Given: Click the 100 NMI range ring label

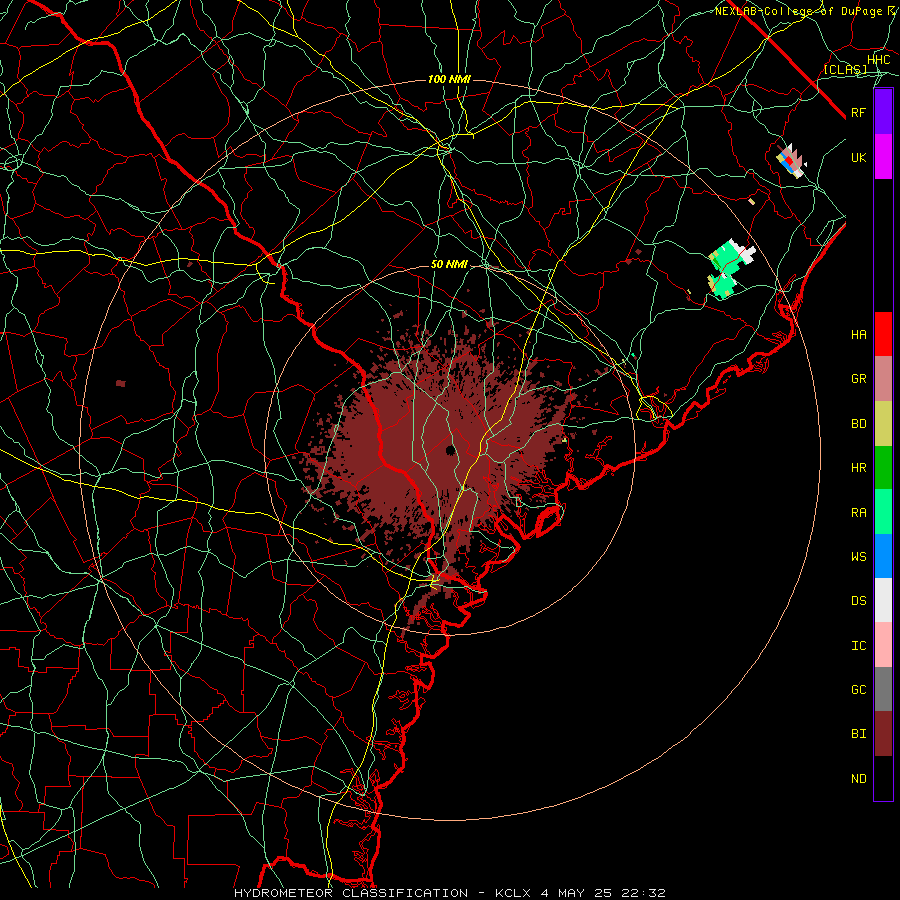Looking at the screenshot, I should point(449,79).
